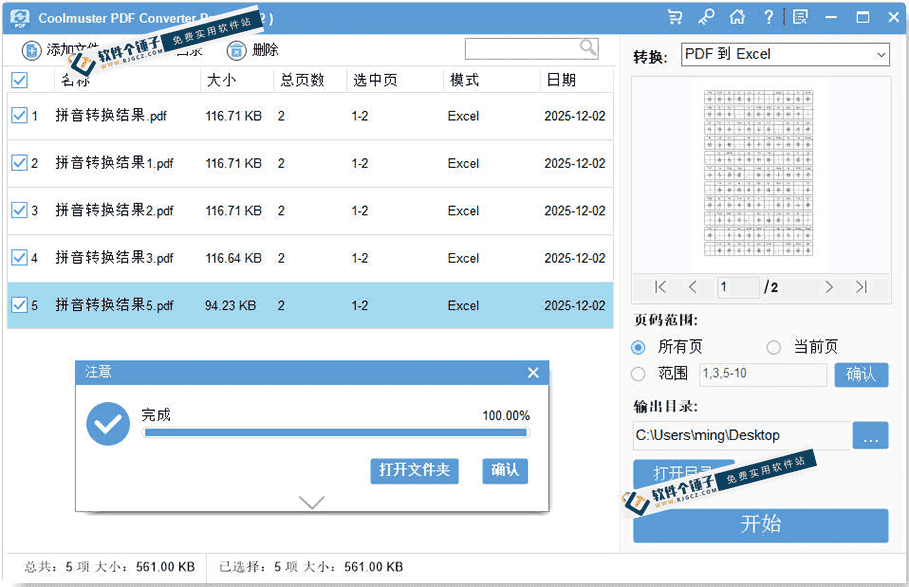This screenshot has height=587, width=909.
Task: Click the feedback icon in title bar
Action: point(800,17)
